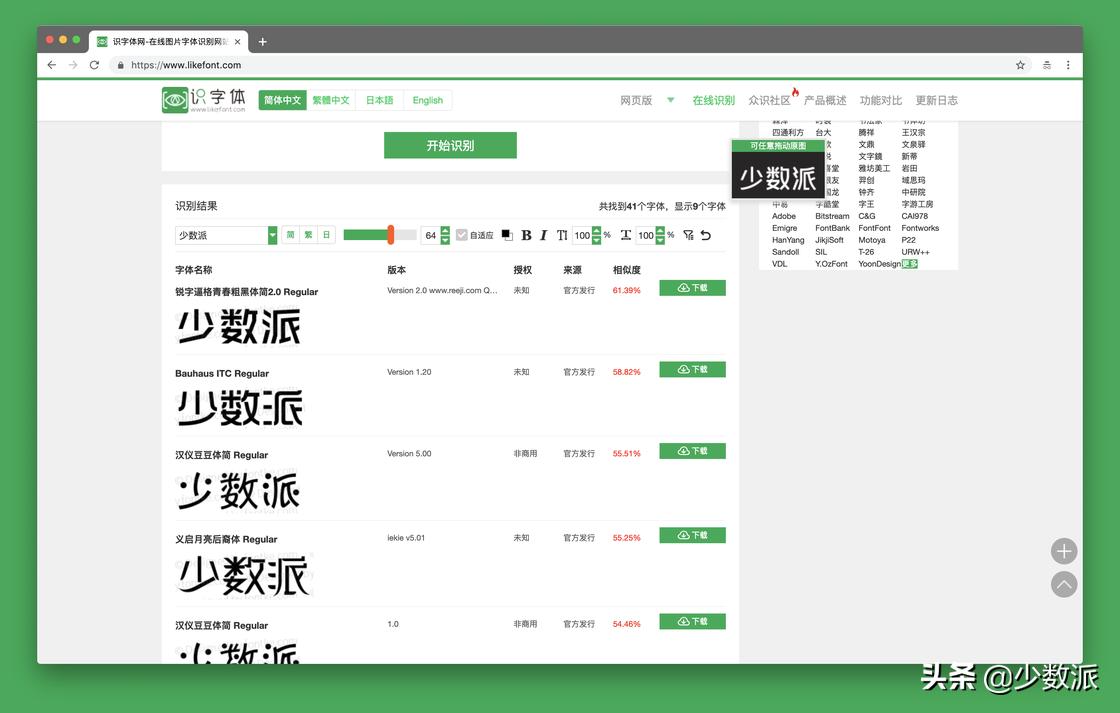Apply italic styling to preview text

(543, 235)
